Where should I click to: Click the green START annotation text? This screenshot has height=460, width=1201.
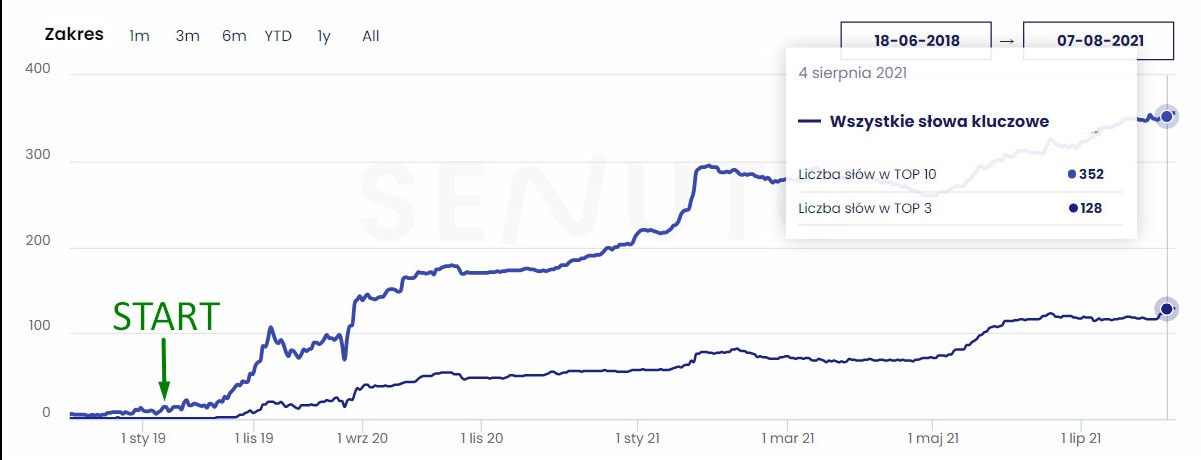point(165,316)
